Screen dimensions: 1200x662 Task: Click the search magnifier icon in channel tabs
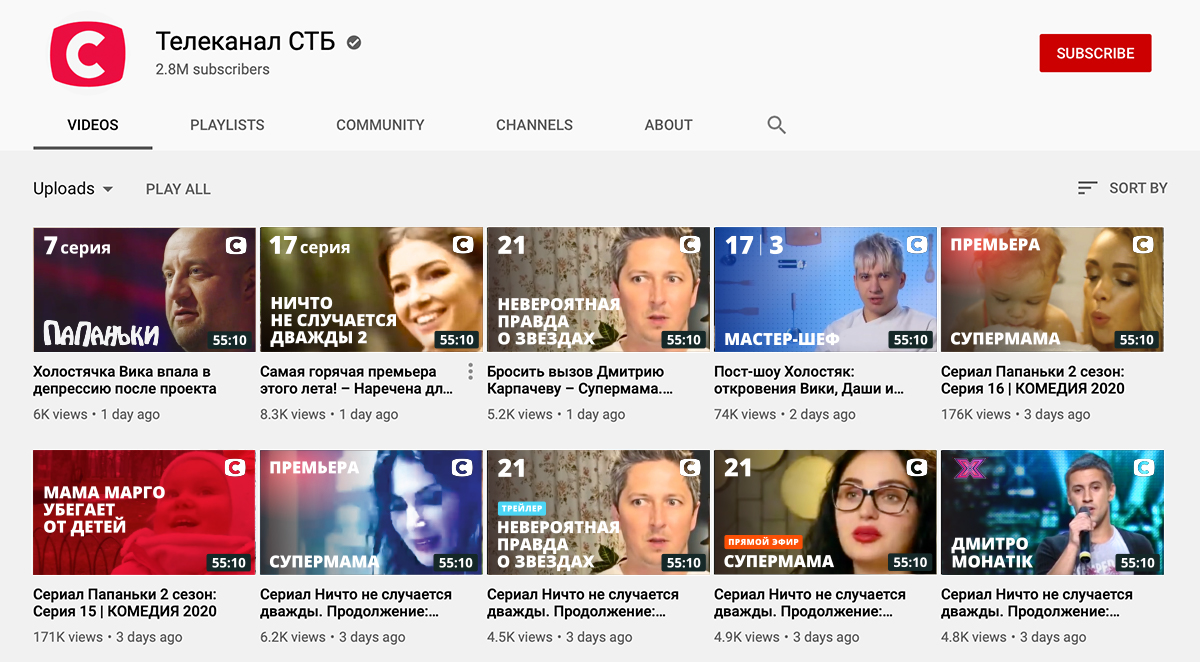pos(776,125)
